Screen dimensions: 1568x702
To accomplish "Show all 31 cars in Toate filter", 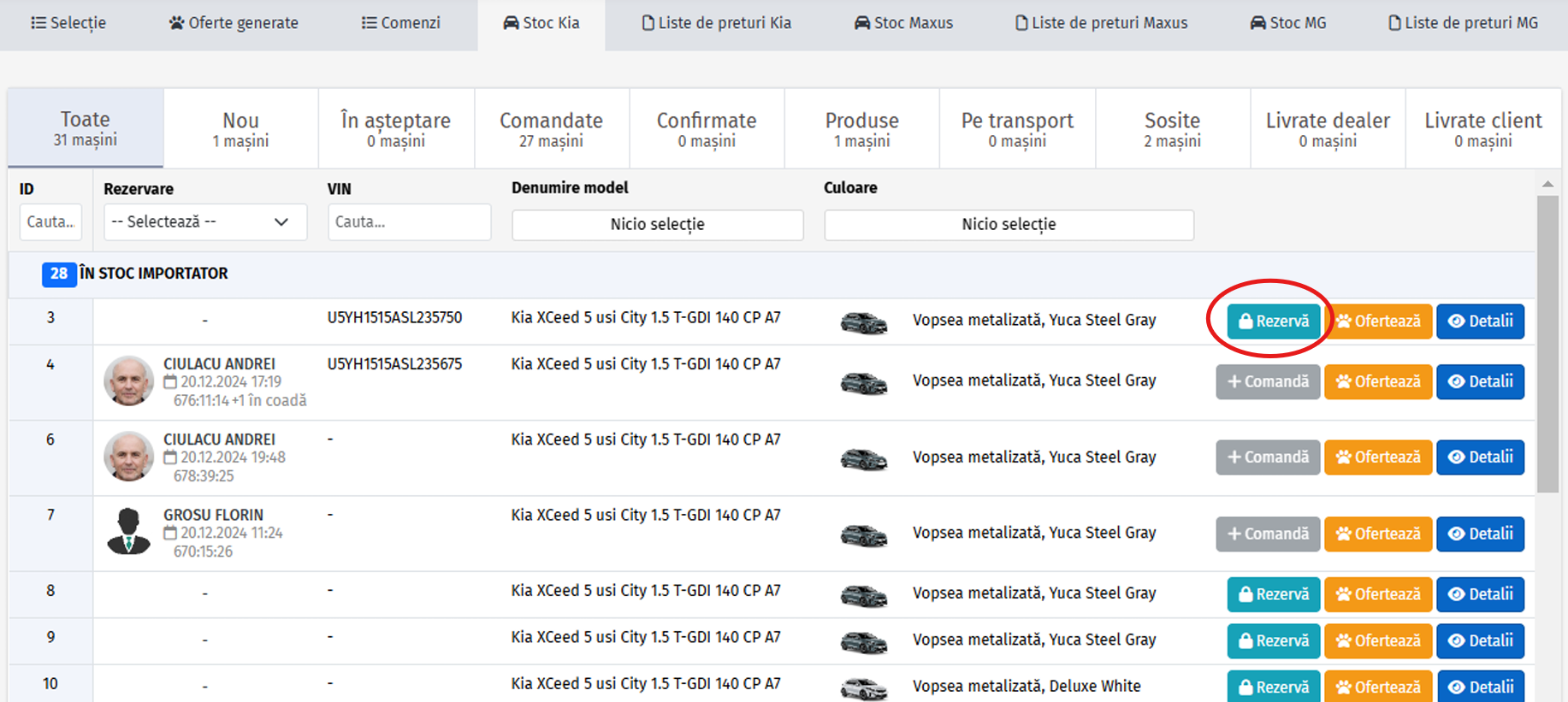I will 86,128.
